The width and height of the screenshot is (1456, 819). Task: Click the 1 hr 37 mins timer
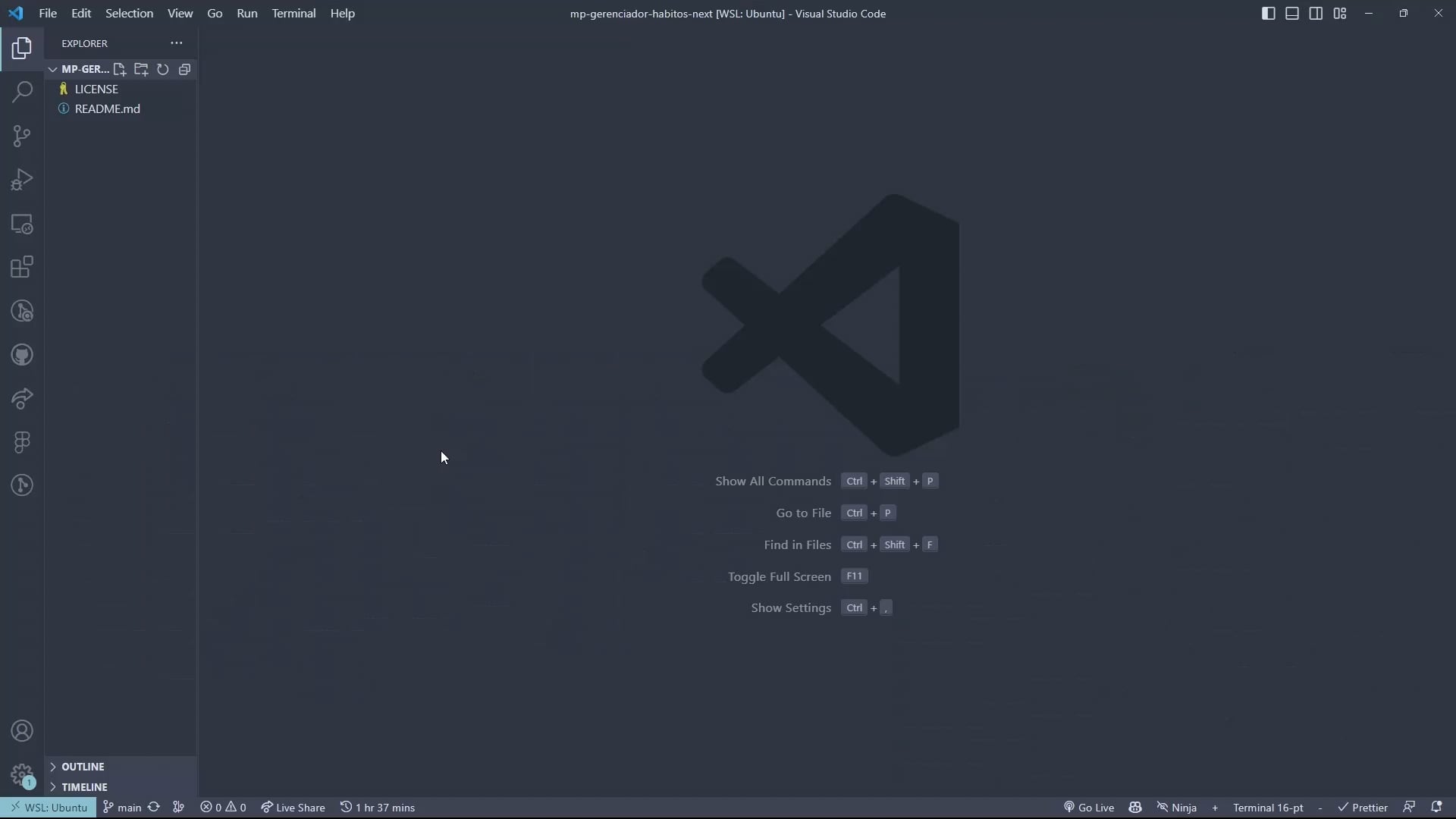point(378,807)
